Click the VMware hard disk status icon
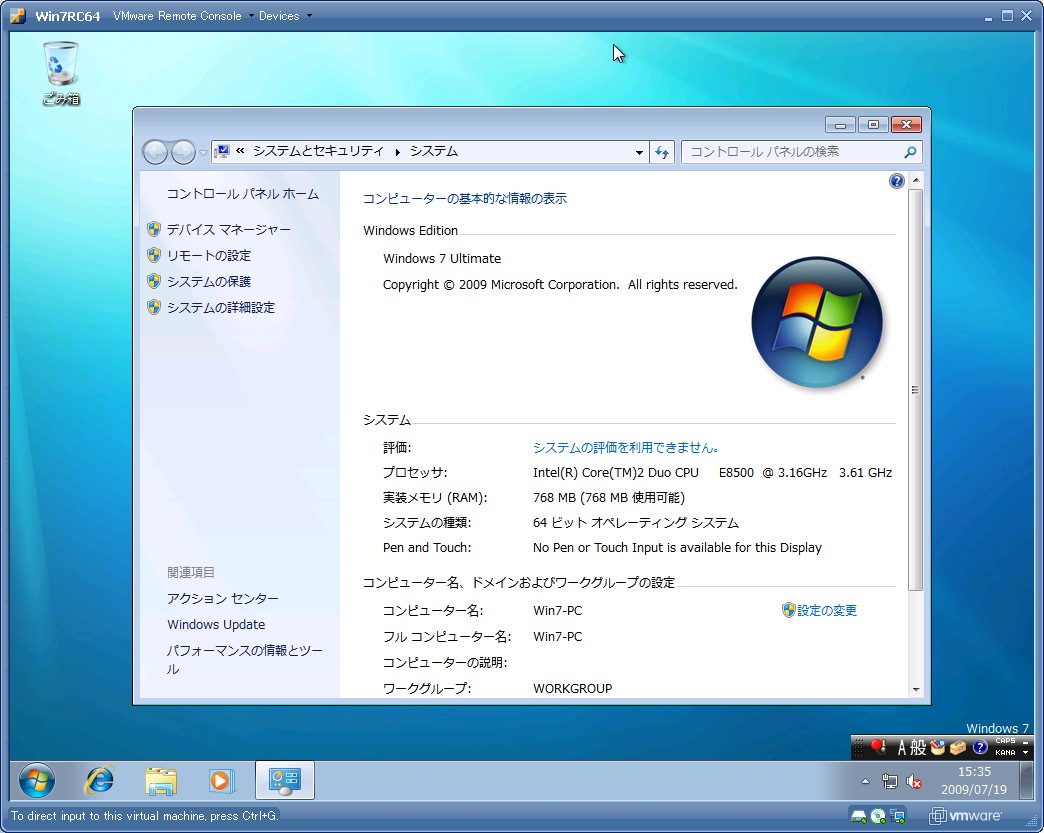1044x833 pixels. pyautogui.click(x=858, y=816)
